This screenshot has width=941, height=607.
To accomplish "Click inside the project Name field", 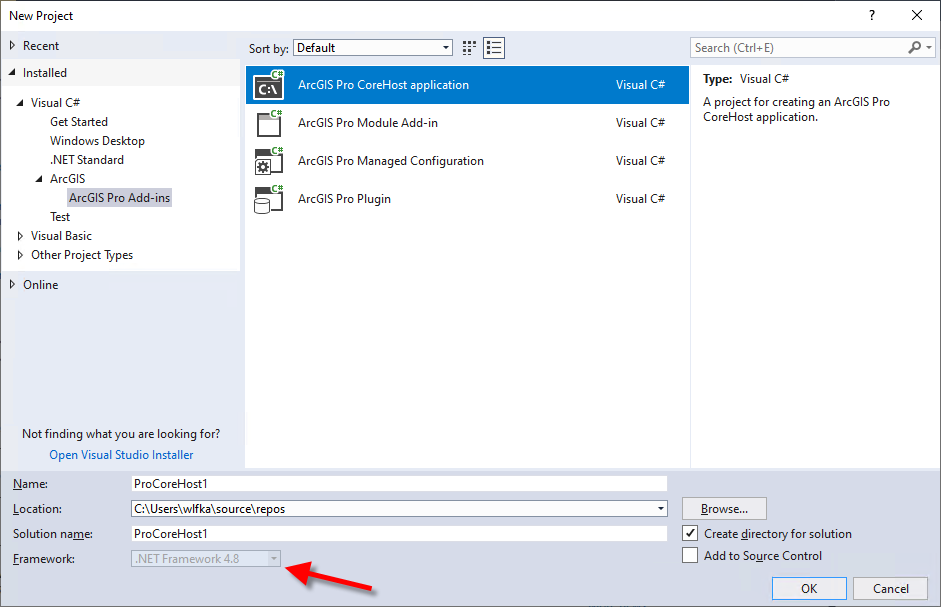I will pyautogui.click(x=400, y=483).
